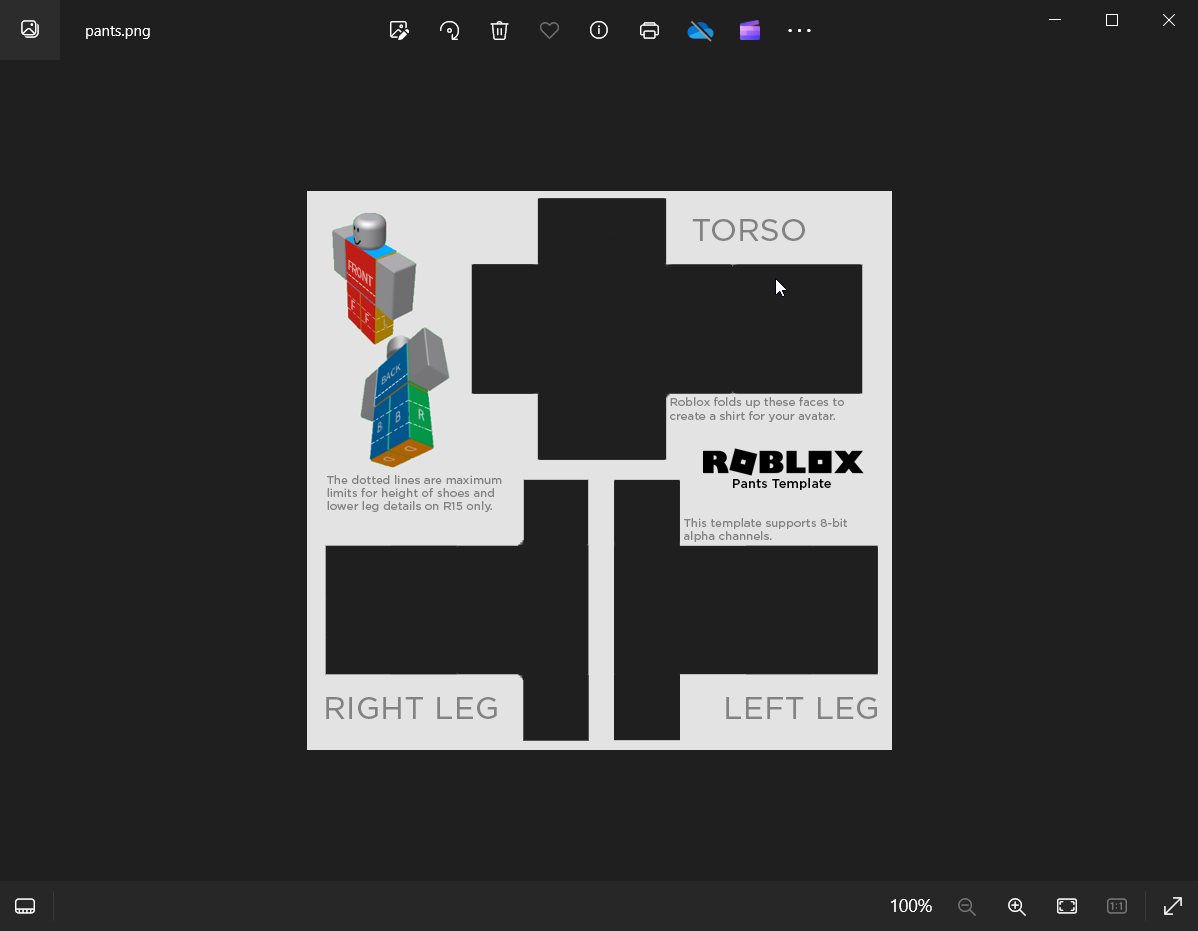Click the pants.png file name

[x=118, y=31]
